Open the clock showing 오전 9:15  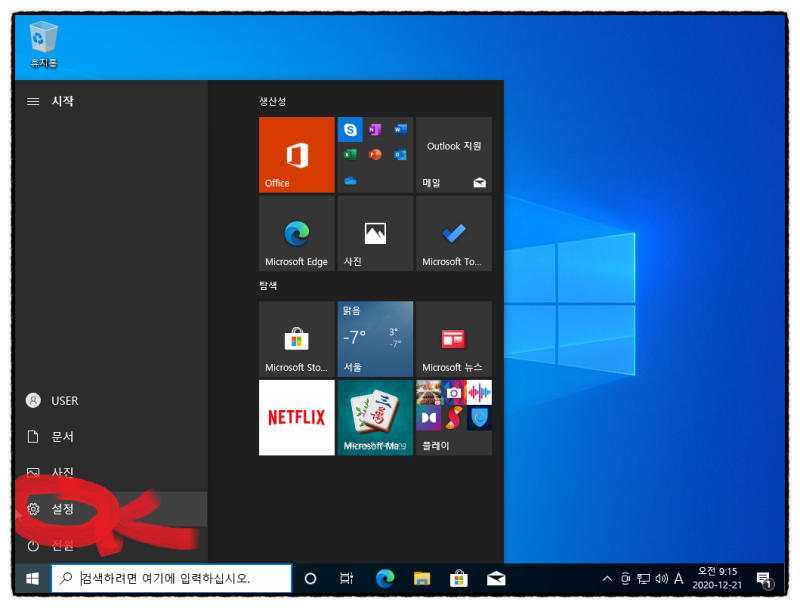717,578
